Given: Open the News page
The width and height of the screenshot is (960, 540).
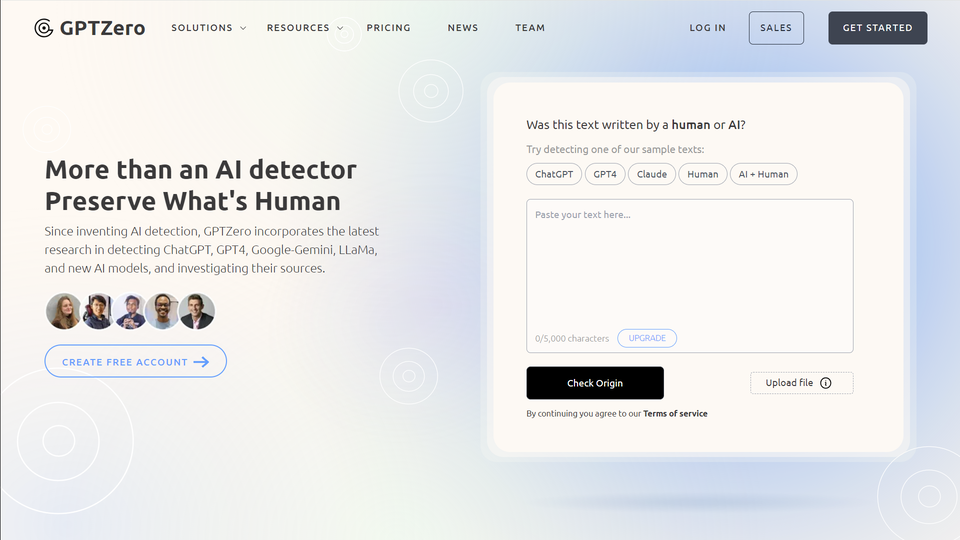Looking at the screenshot, I should click(463, 28).
